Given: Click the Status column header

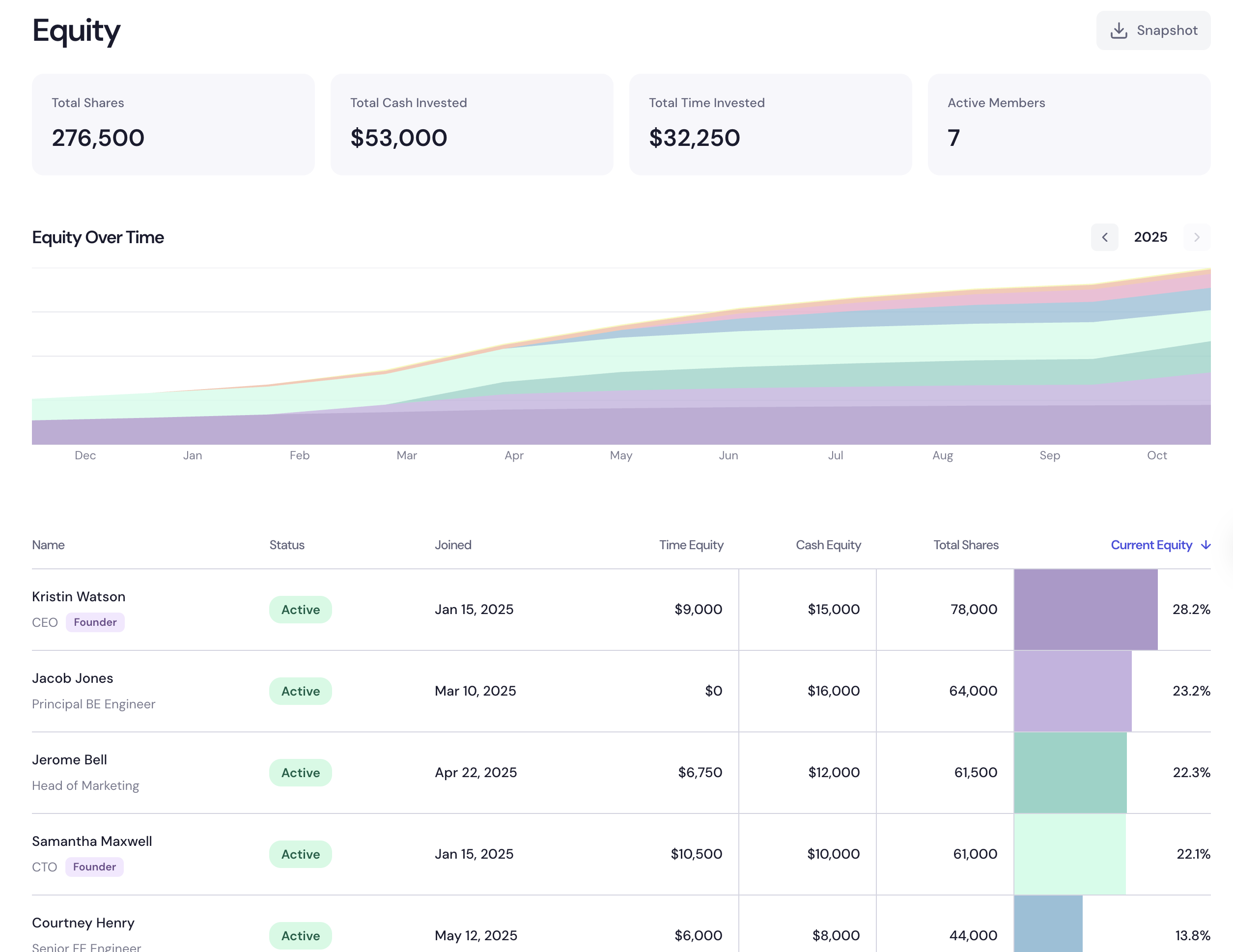Looking at the screenshot, I should click(287, 545).
